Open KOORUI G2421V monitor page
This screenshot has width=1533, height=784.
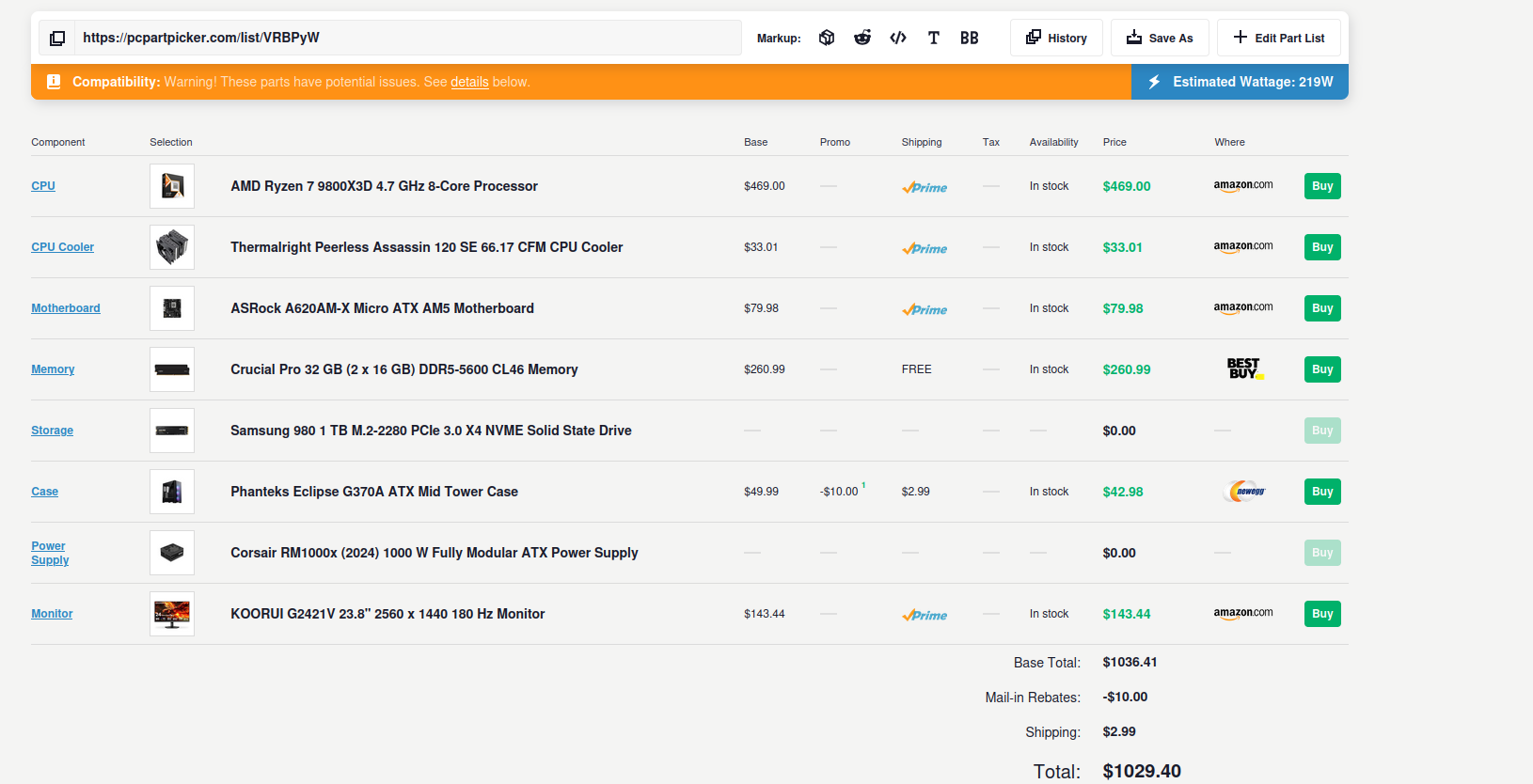click(x=388, y=614)
